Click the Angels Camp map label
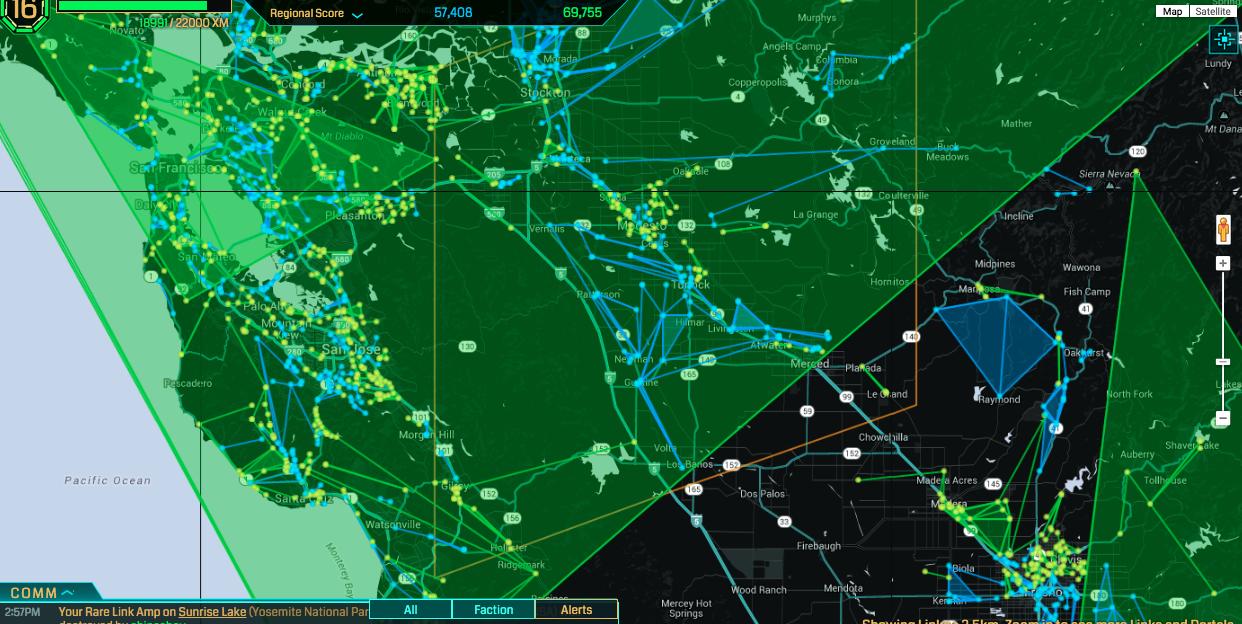 pyautogui.click(x=792, y=47)
